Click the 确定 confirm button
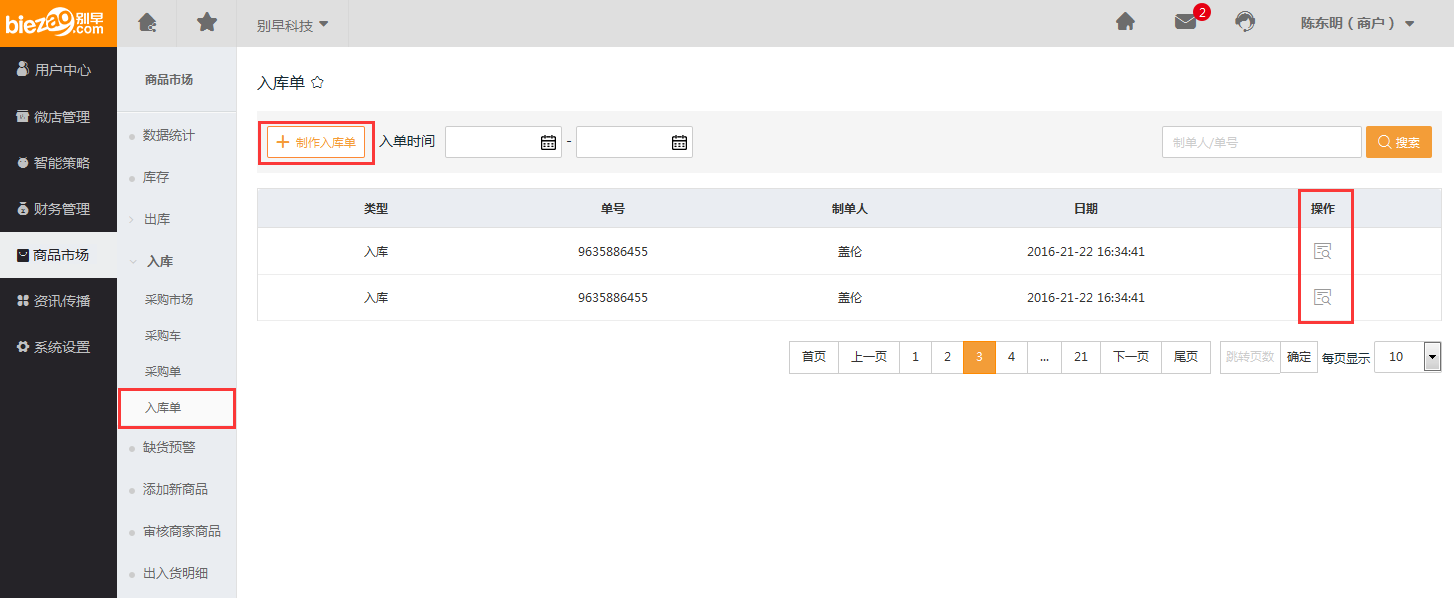 1299,357
